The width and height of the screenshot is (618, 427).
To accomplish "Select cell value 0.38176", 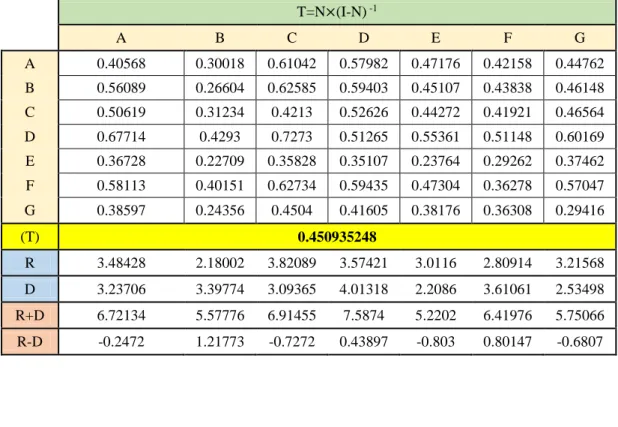I will point(436,211).
